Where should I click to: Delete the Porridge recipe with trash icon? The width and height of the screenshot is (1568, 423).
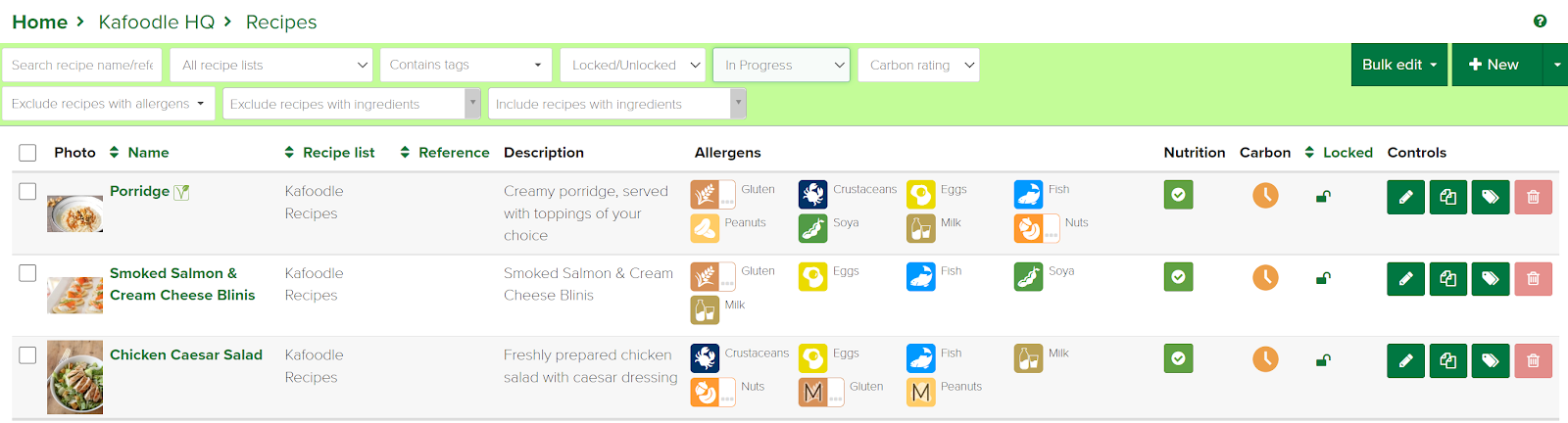point(1533,197)
